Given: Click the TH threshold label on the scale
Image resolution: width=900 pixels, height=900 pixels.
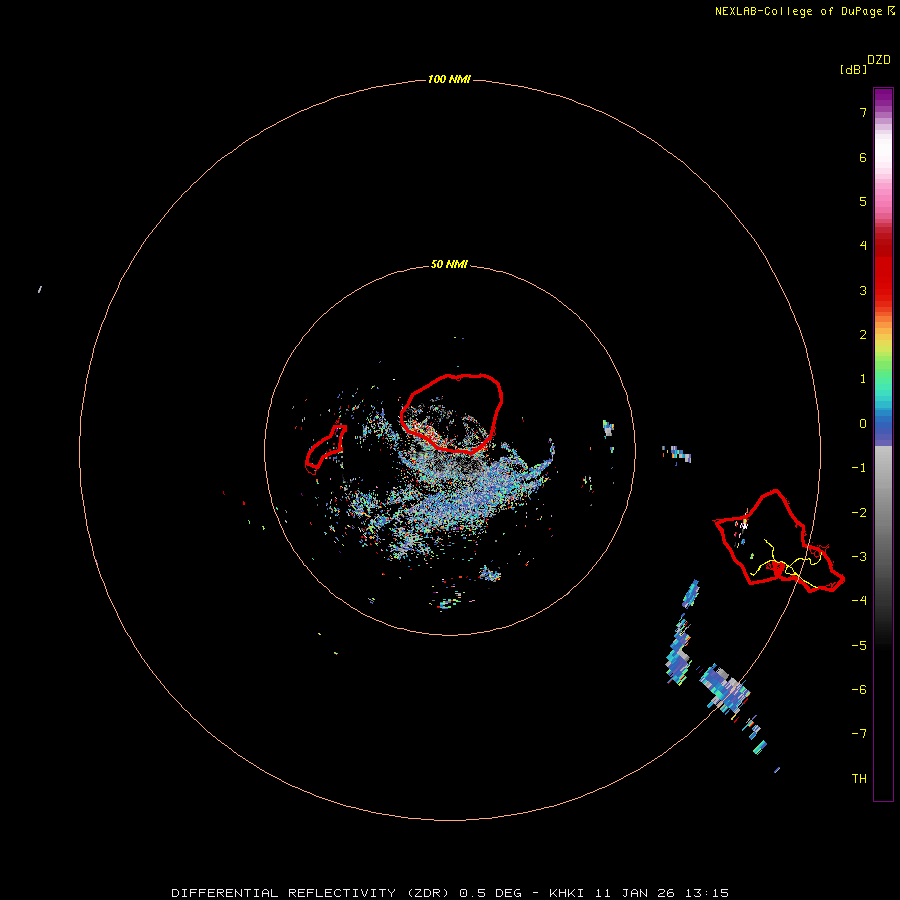Looking at the screenshot, I should point(859,779).
